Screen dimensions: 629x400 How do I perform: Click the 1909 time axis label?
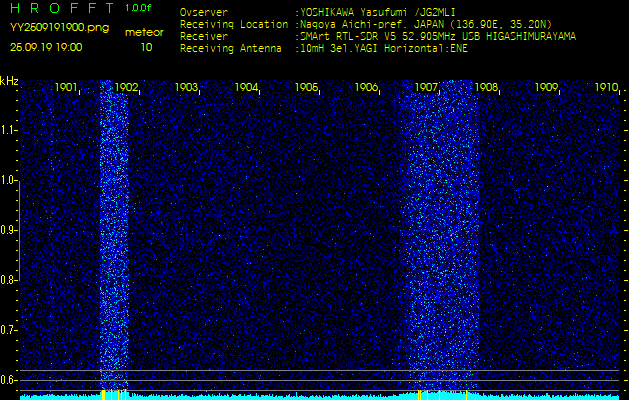546,87
